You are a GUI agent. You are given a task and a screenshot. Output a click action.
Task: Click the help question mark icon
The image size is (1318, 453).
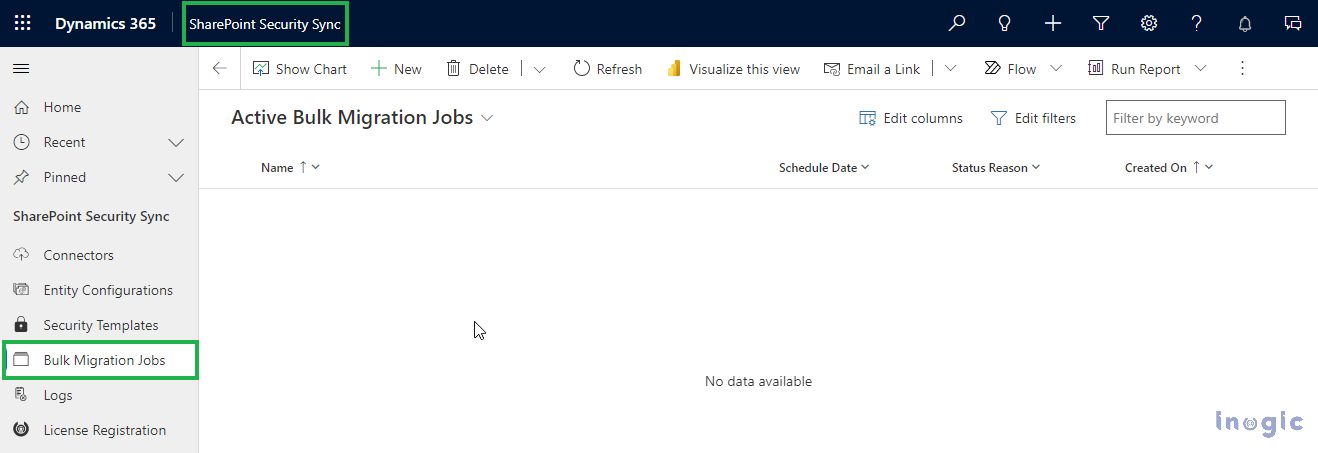(1197, 23)
